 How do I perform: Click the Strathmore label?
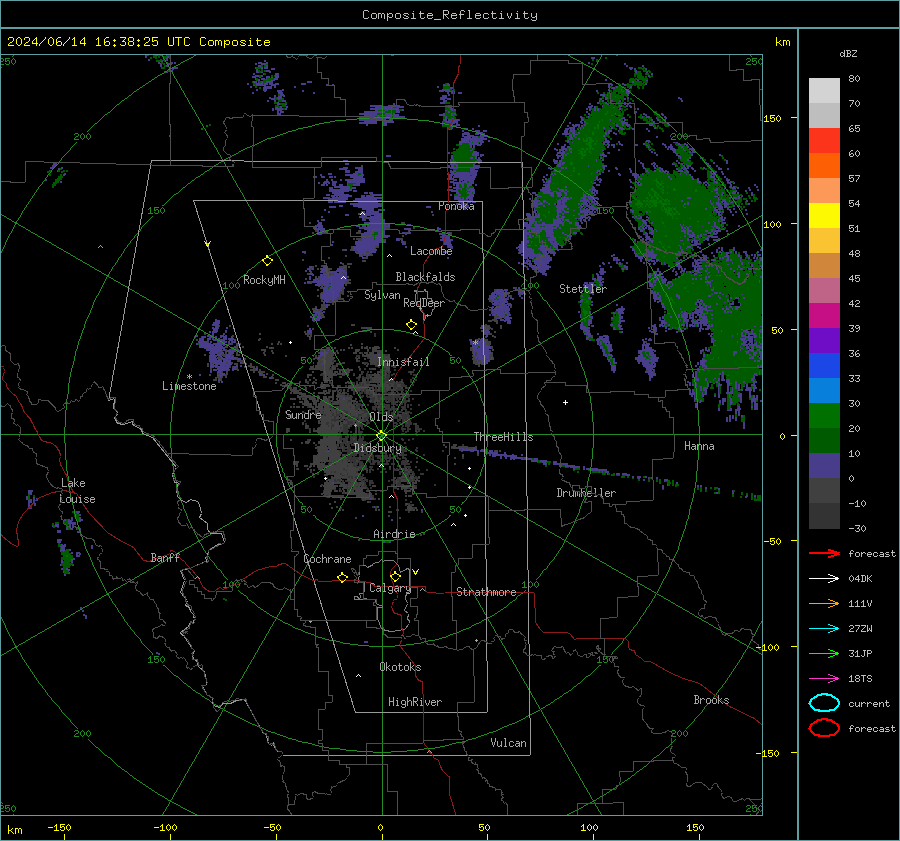point(486,592)
